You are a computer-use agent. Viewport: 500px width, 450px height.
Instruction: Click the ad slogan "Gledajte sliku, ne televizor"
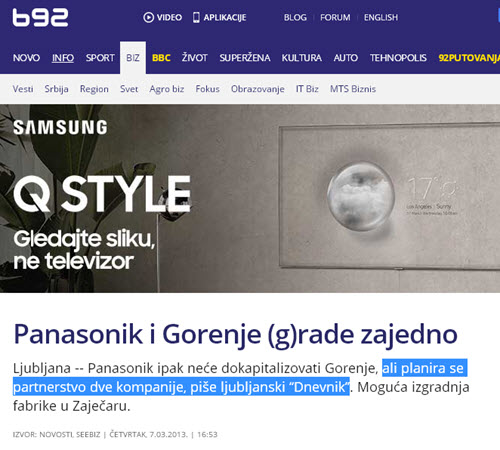[84, 250]
